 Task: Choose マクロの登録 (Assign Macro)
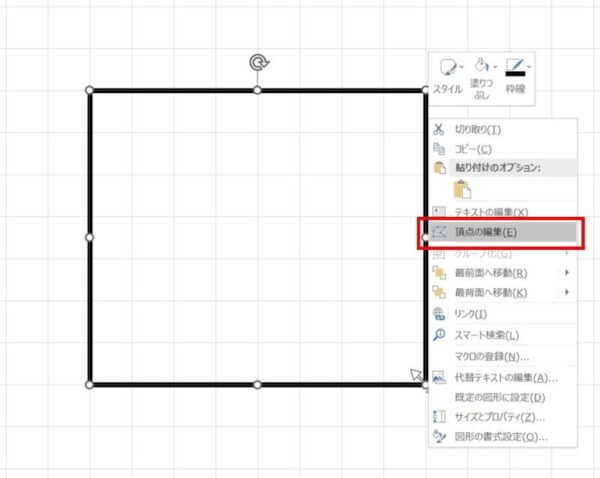491,356
